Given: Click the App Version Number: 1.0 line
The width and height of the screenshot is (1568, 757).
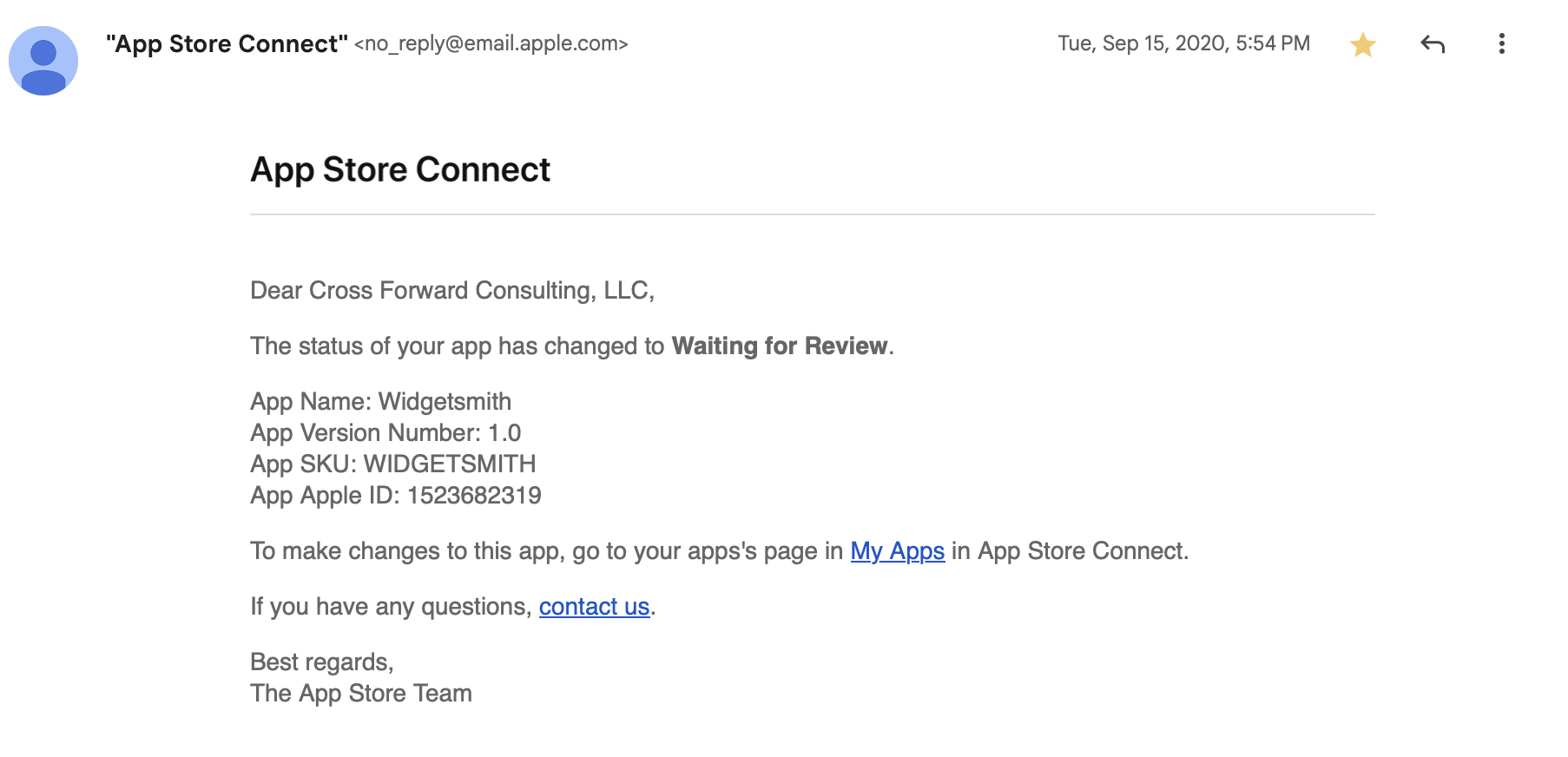Looking at the screenshot, I should (385, 433).
